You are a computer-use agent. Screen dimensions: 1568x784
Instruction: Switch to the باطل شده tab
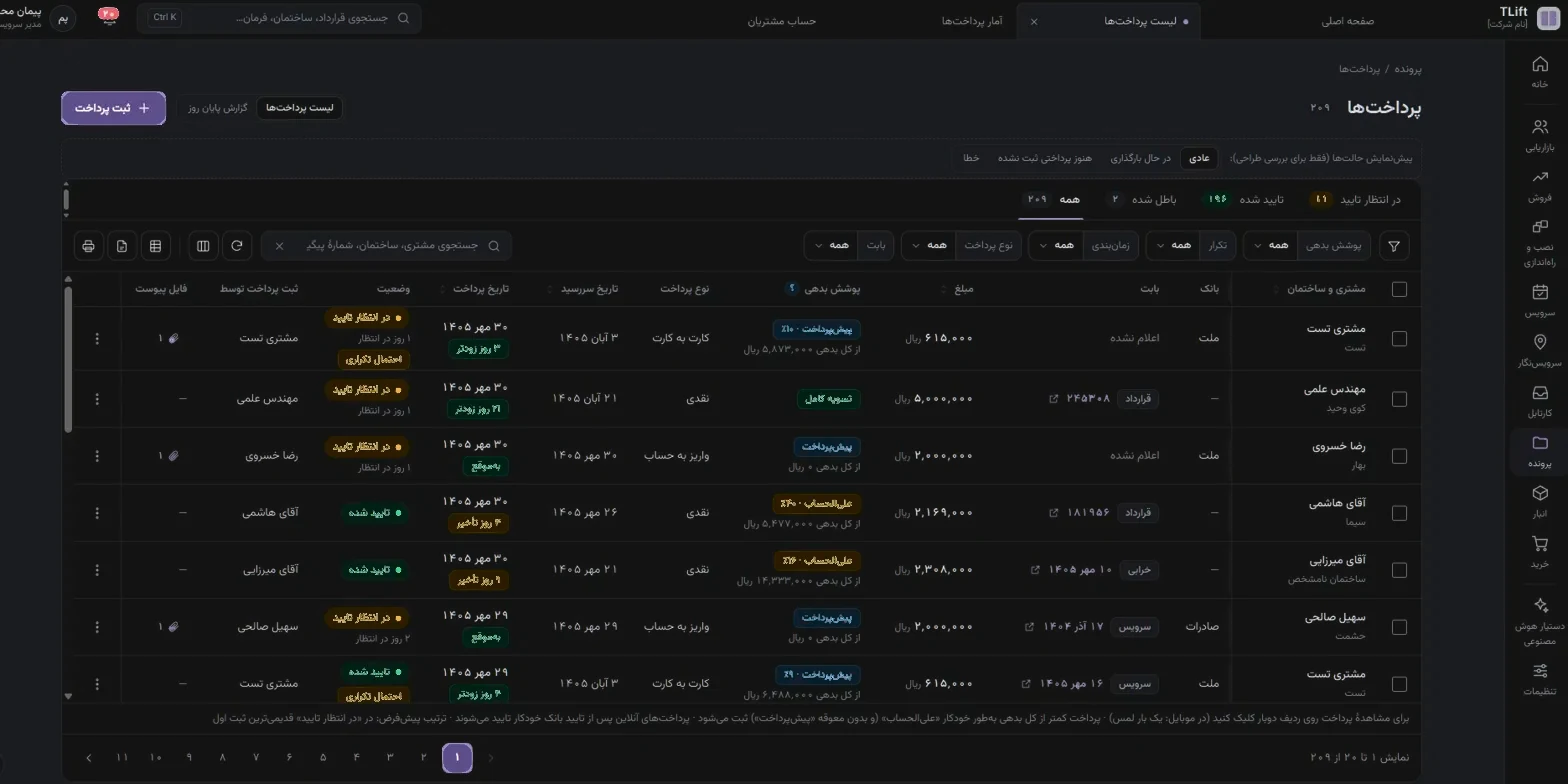click(x=1142, y=200)
